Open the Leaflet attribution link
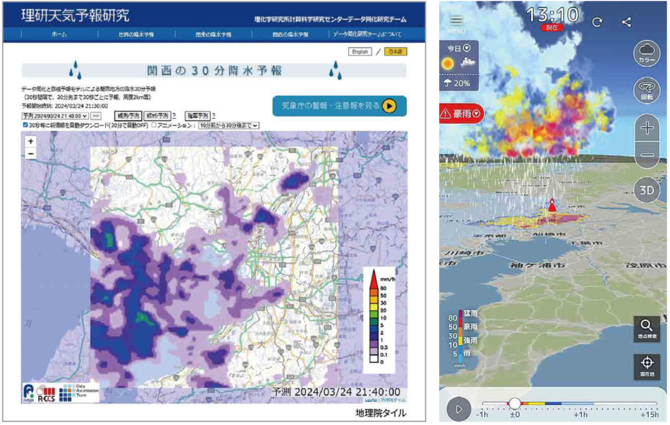The height and width of the screenshot is (425, 670). pos(370,400)
